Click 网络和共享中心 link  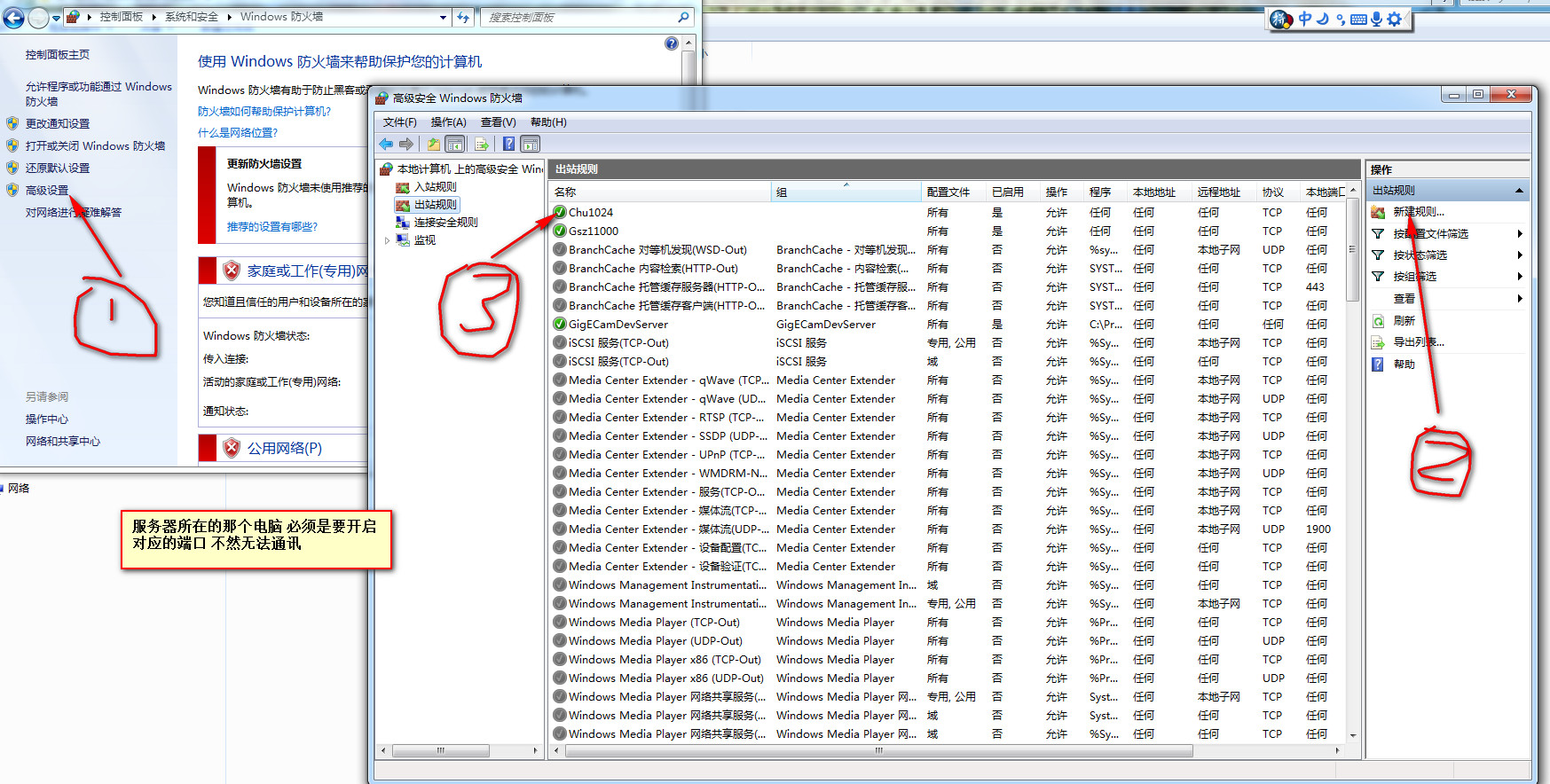63,442
